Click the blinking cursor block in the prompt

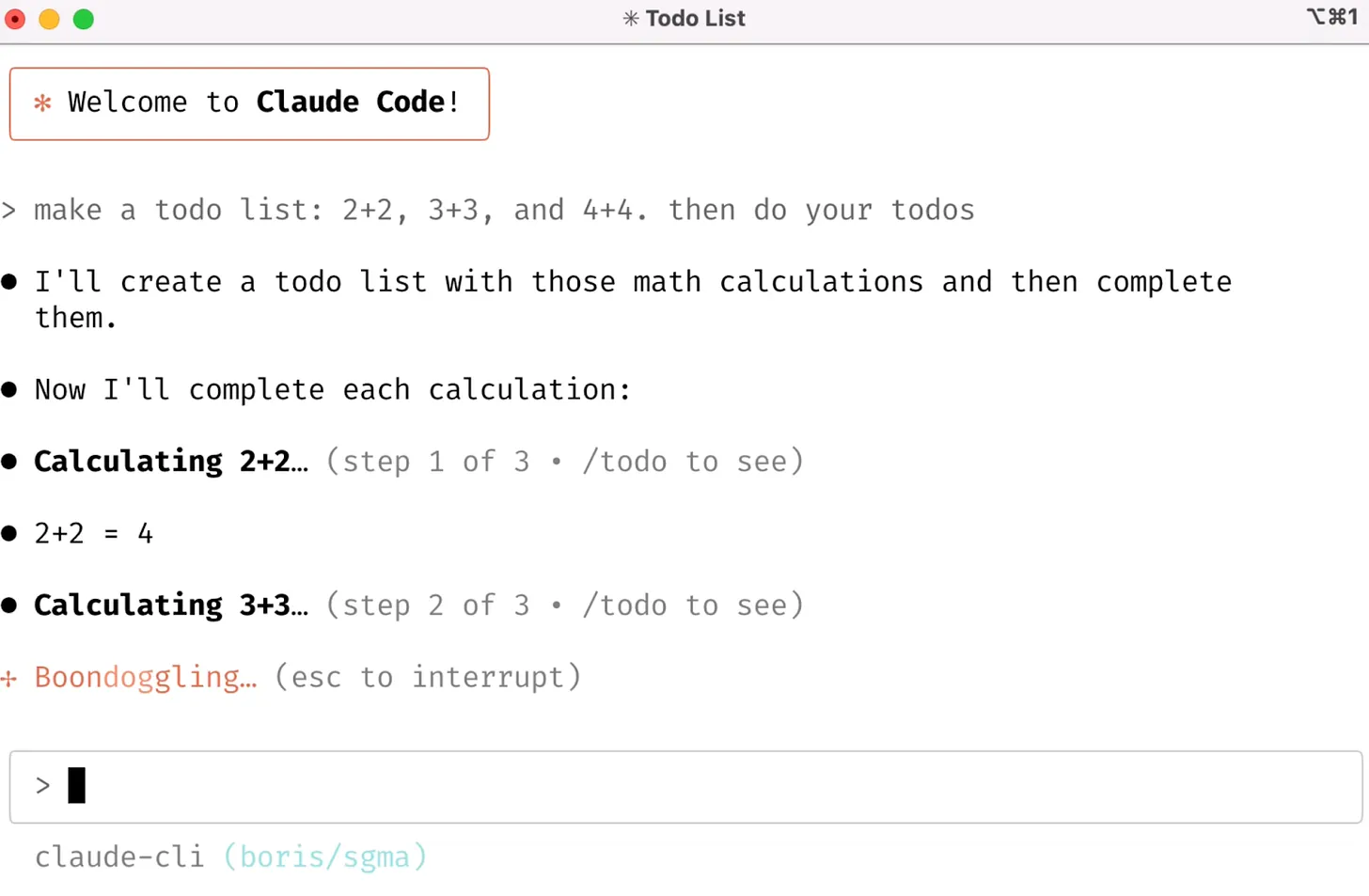[76, 786]
